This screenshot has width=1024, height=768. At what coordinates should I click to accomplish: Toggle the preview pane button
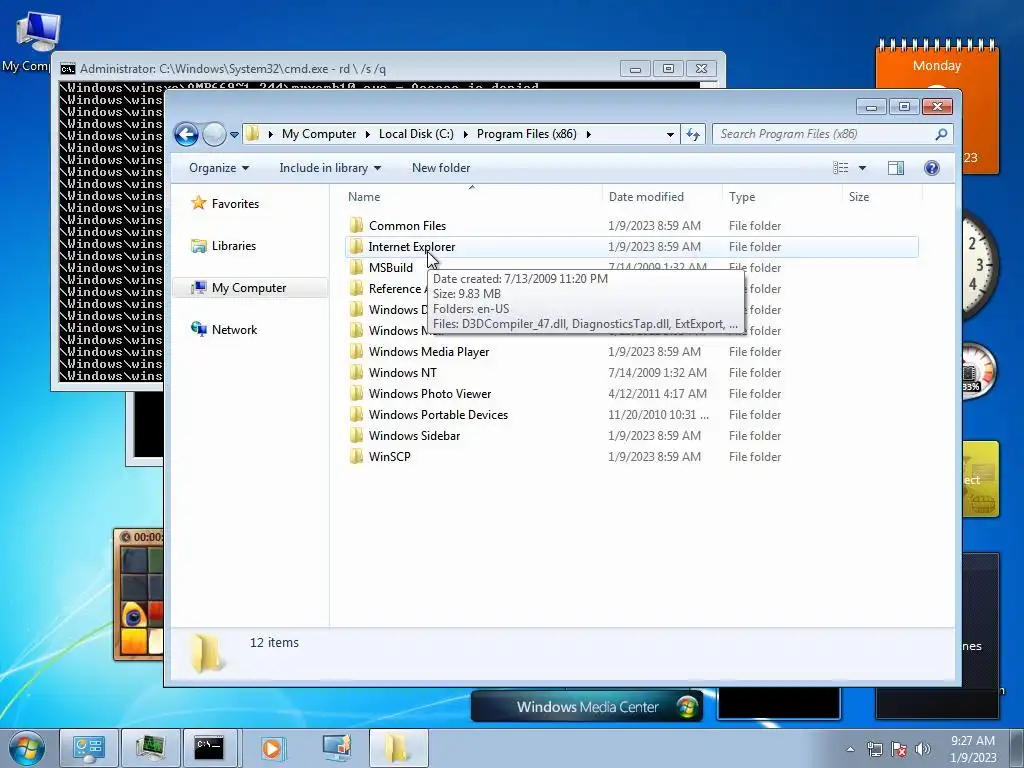896,168
